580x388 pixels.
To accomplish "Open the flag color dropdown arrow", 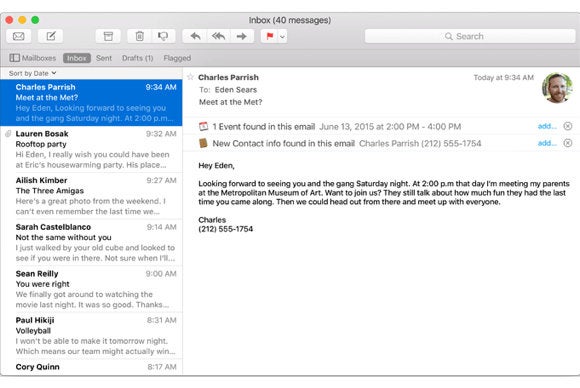I will pos(283,36).
